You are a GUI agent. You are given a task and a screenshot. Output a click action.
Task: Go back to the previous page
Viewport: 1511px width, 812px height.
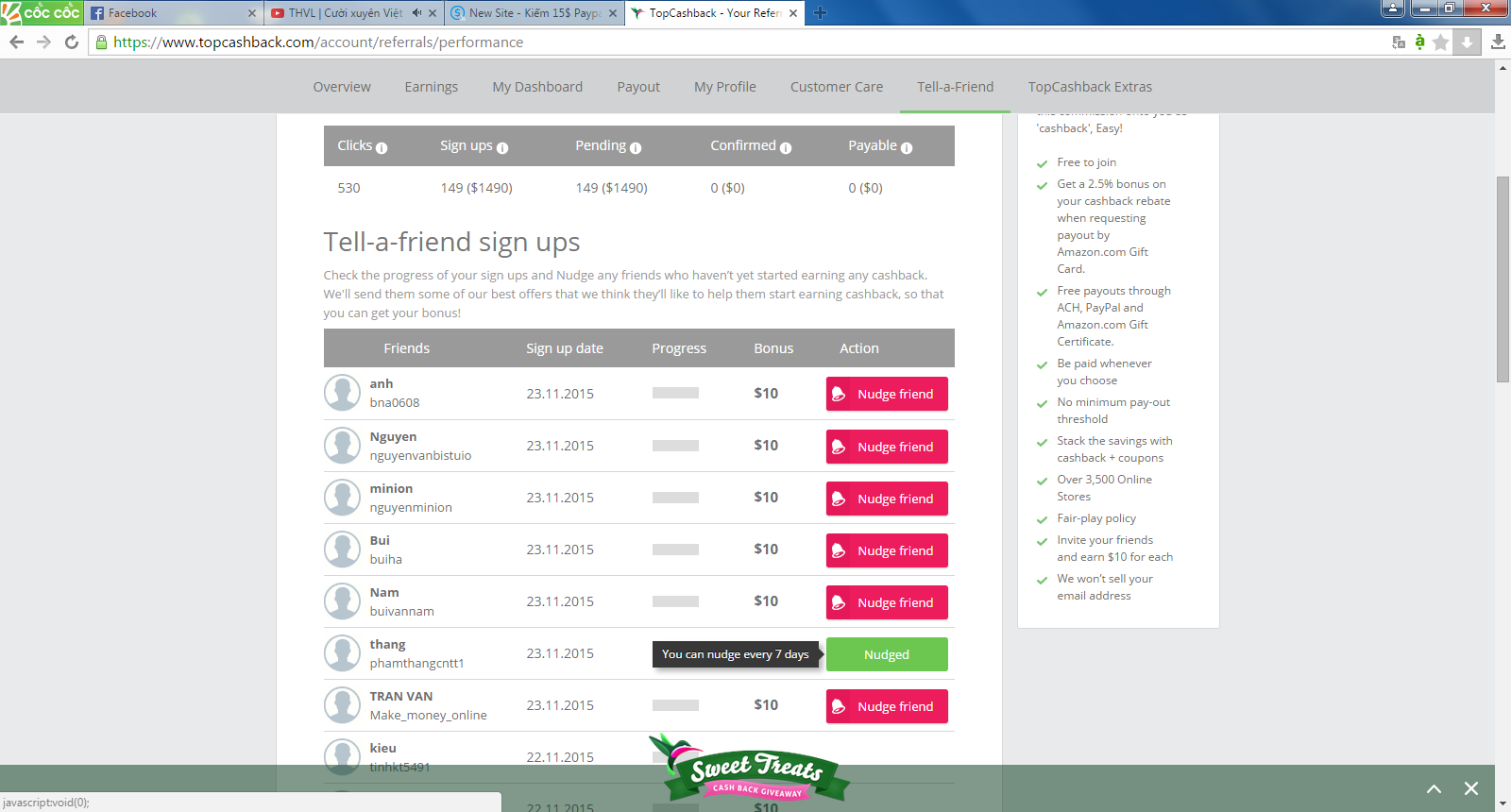pos(16,42)
